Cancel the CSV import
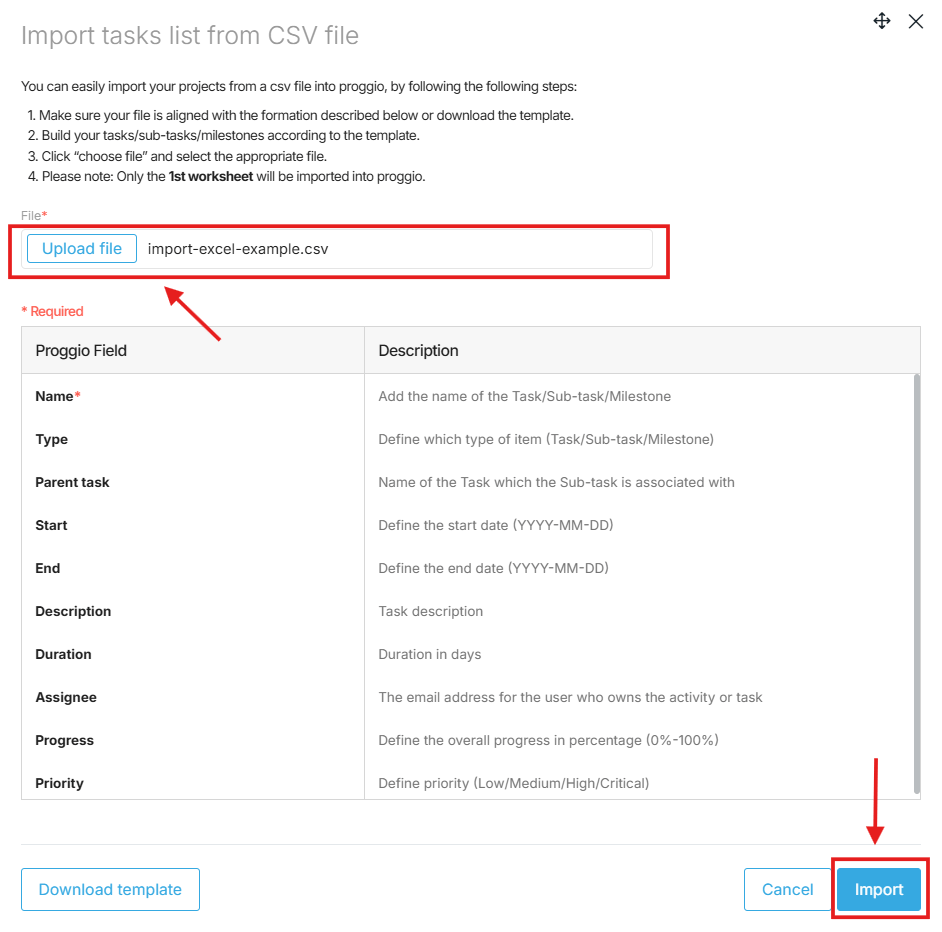 [787, 889]
